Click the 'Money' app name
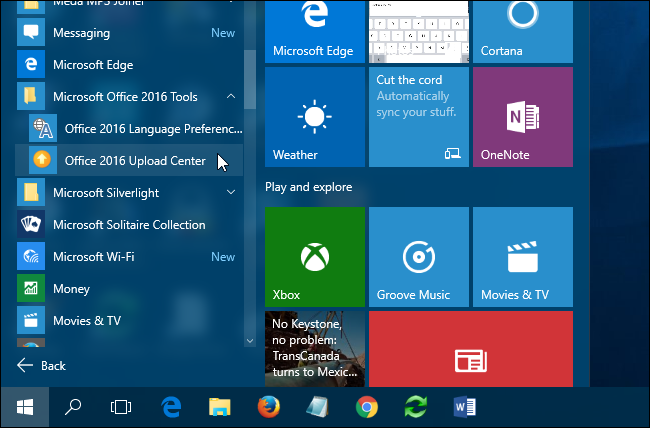 [71, 289]
